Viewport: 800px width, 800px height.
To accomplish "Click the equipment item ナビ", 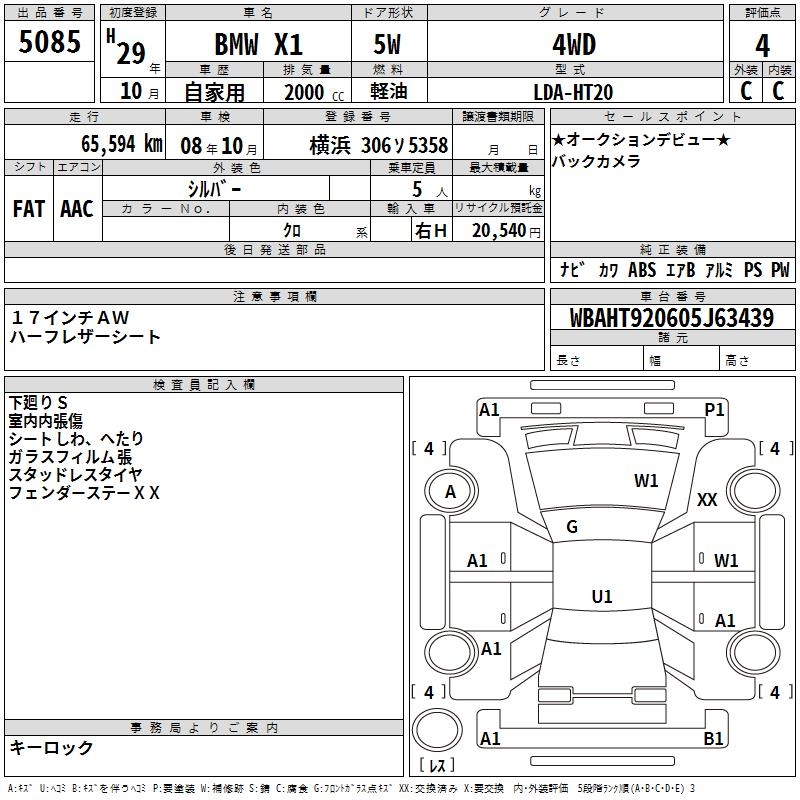I will coord(572,269).
